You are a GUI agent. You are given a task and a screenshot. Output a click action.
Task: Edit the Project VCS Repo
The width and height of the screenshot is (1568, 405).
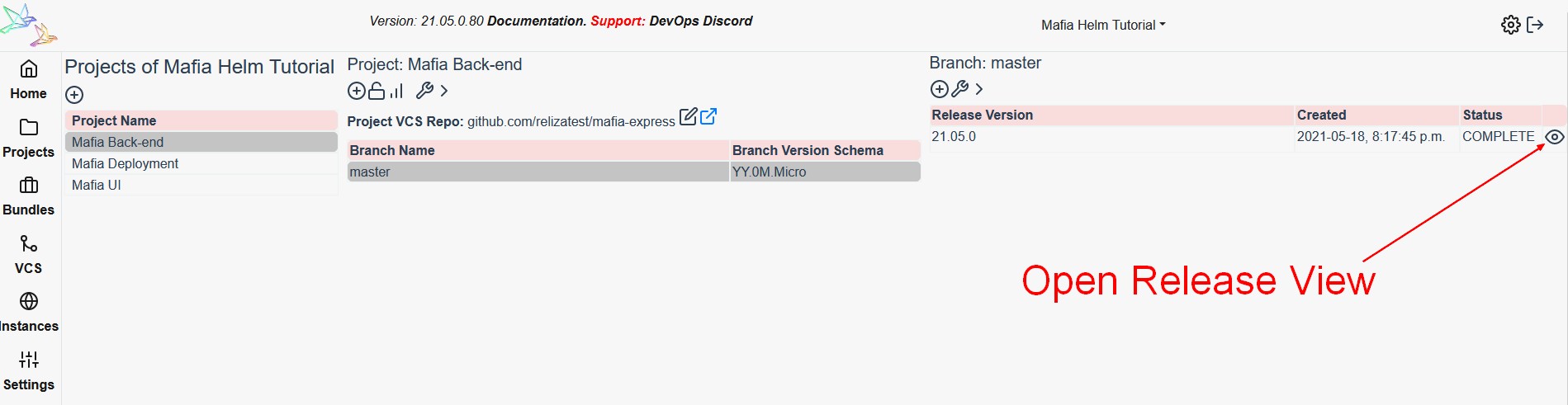[688, 117]
